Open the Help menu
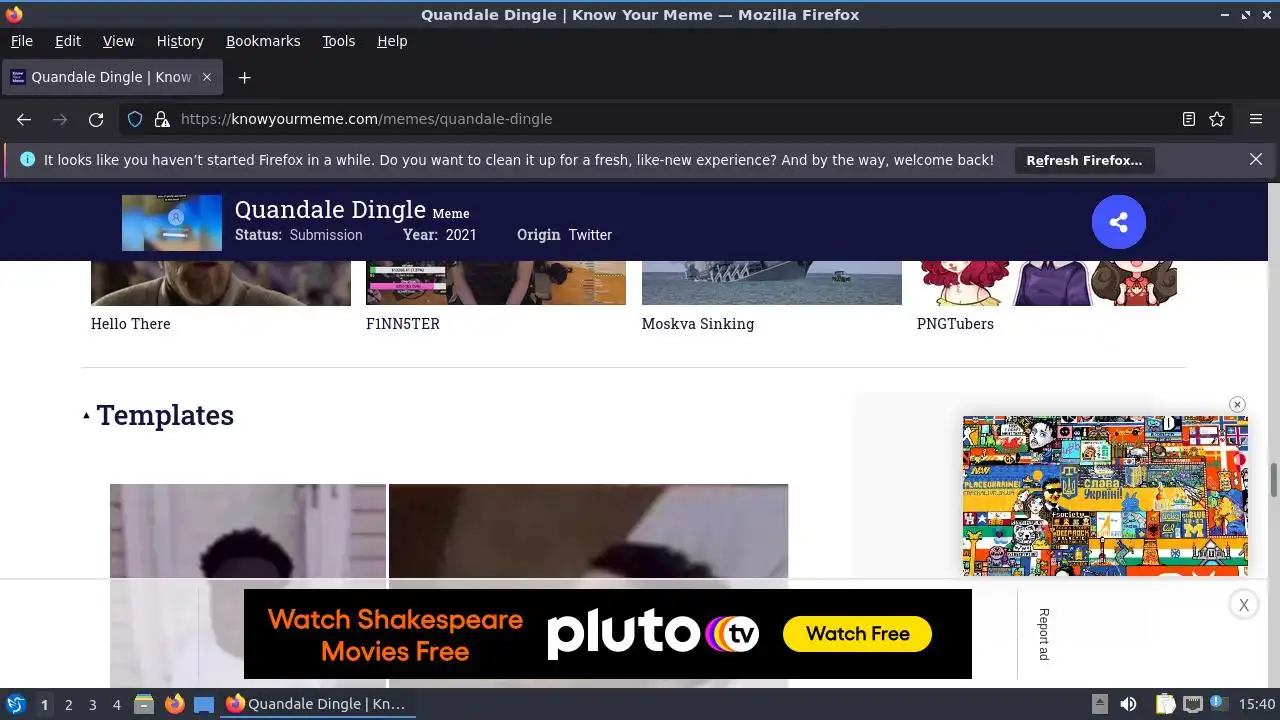 tap(392, 41)
